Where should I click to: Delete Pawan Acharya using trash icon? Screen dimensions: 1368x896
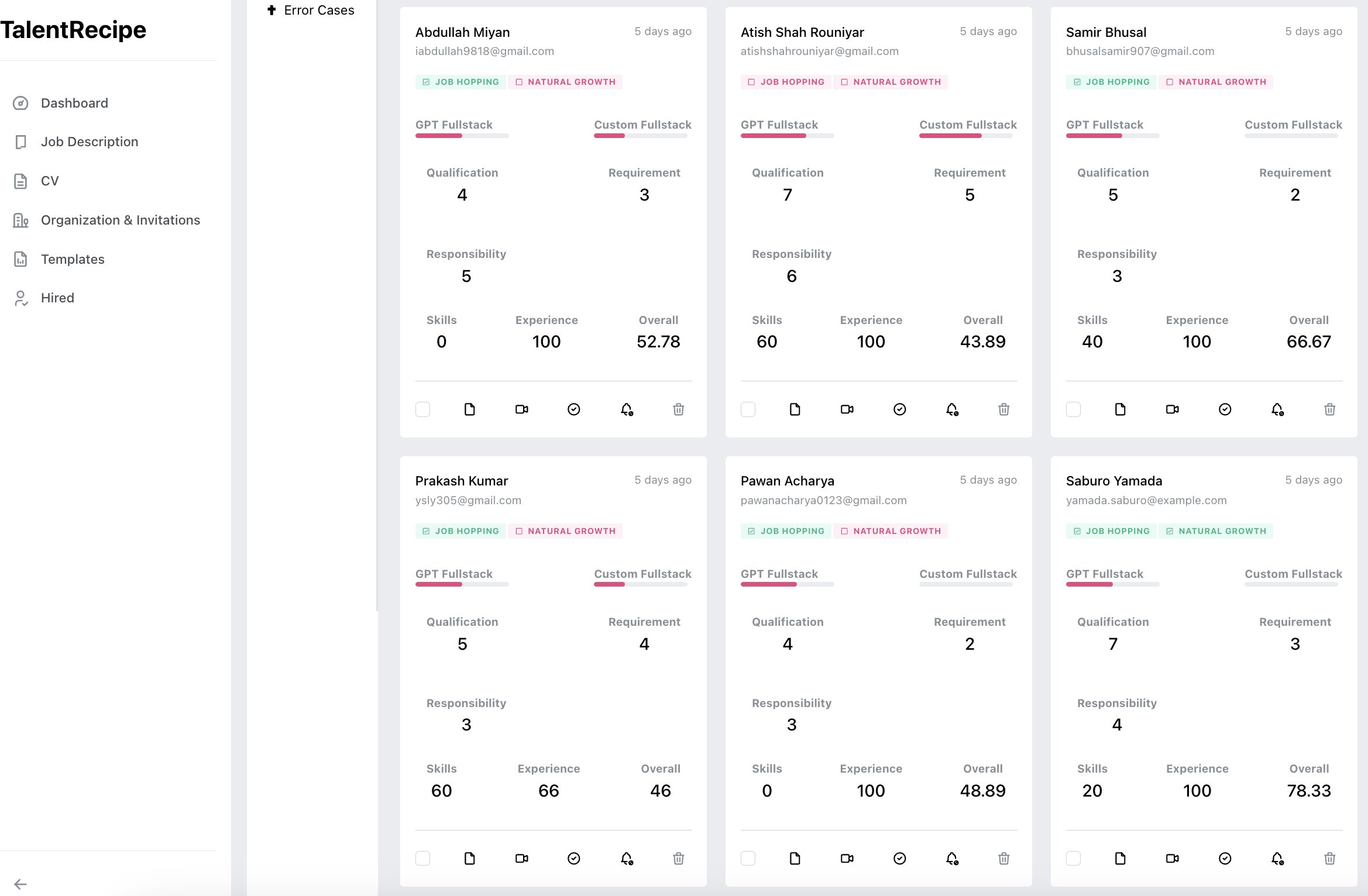(1003, 859)
